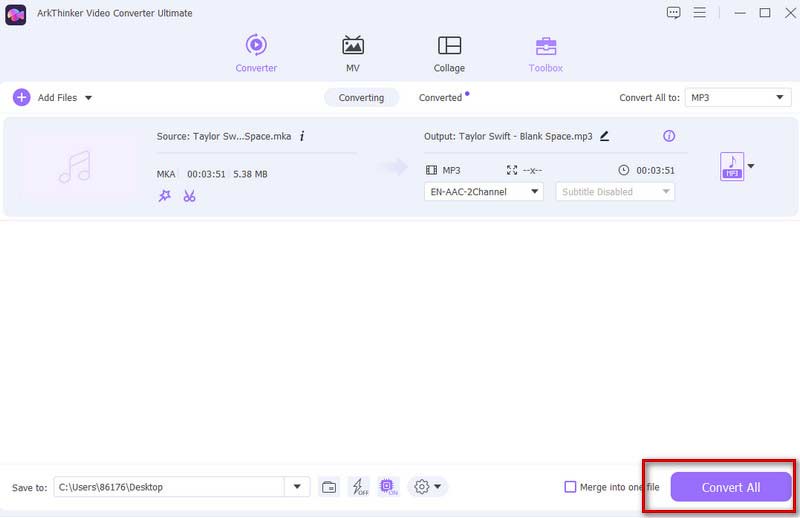Click the MP3 output format icon

point(732,166)
